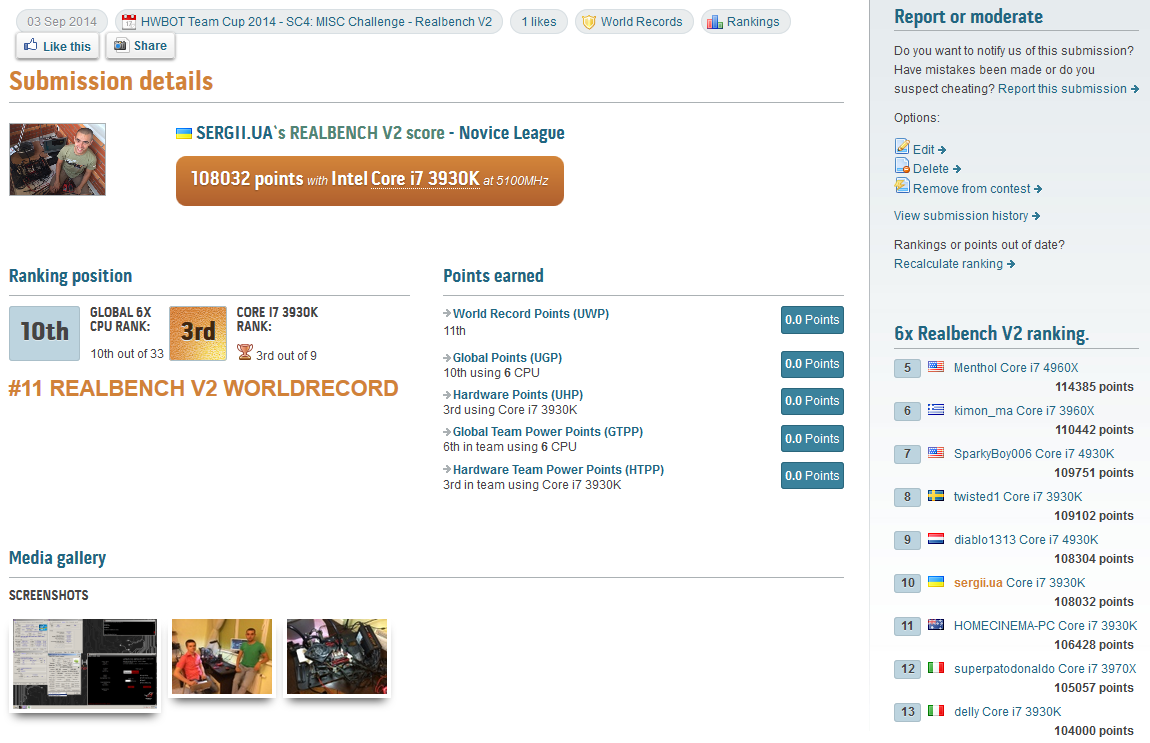Click the bar chart icon beside Rankings
Screen dimensions: 1150x743
tap(714, 22)
